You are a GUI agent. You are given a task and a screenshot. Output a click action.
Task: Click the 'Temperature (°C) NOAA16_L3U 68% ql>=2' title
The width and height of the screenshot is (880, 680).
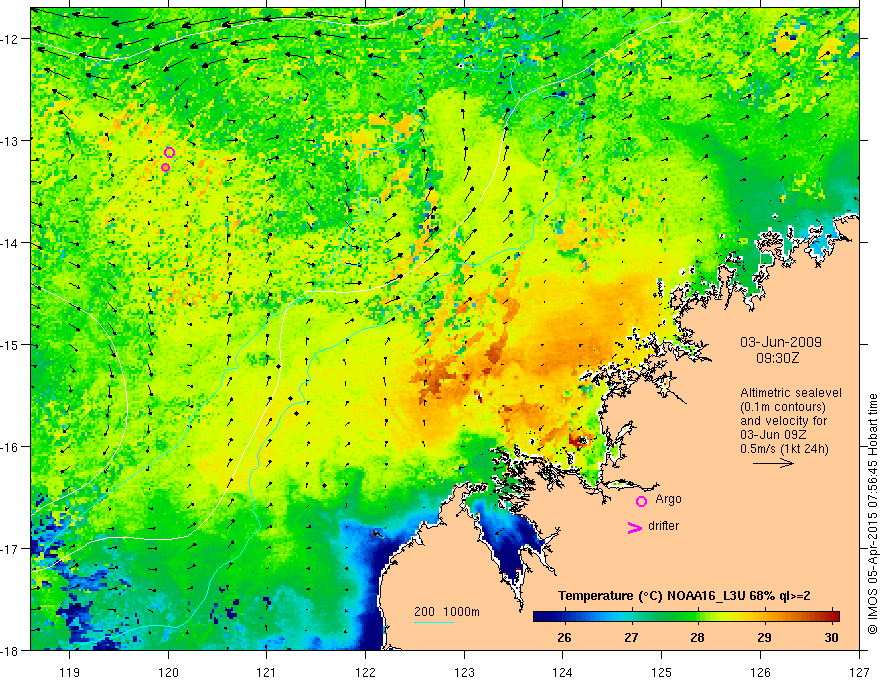pyautogui.click(x=684, y=596)
